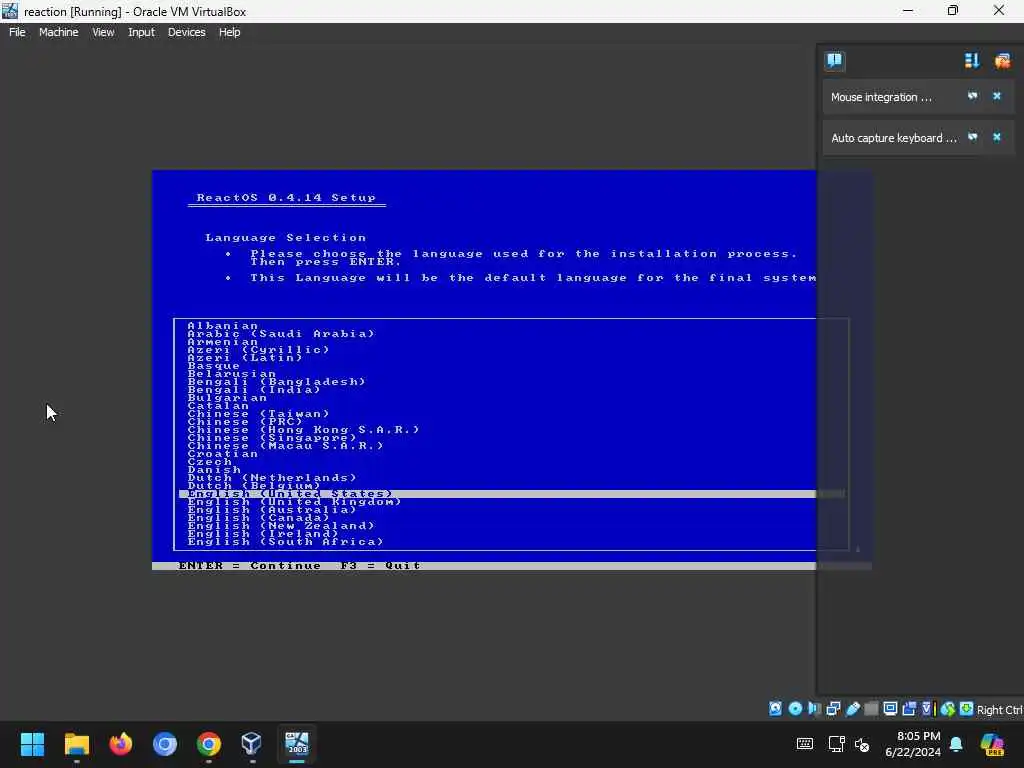The image size is (1024, 768).
Task: Select Catalan in the language list
Action: tap(218, 406)
